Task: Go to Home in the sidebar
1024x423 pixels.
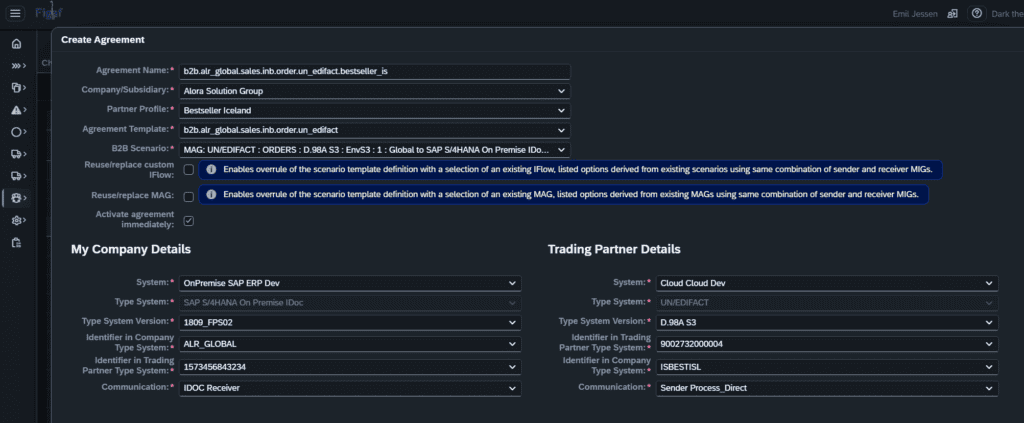Action: coord(16,44)
